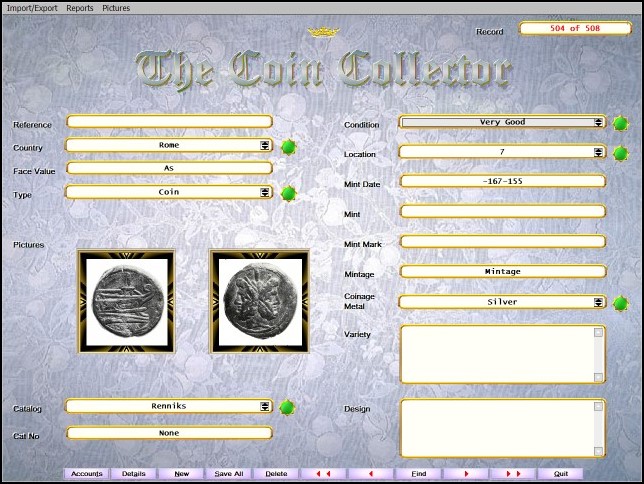Go to previous record with single left arrow

pyautogui.click(x=371, y=474)
